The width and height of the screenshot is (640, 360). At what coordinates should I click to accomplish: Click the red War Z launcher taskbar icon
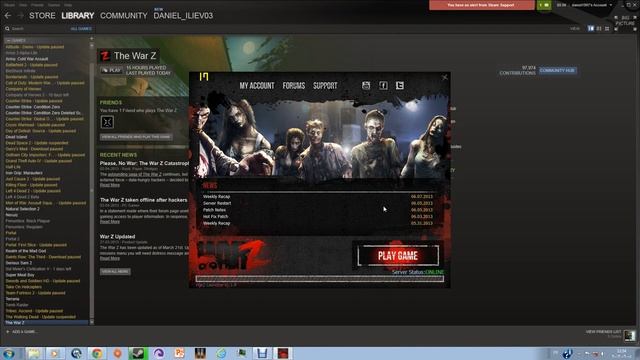pyautogui.click(x=283, y=353)
